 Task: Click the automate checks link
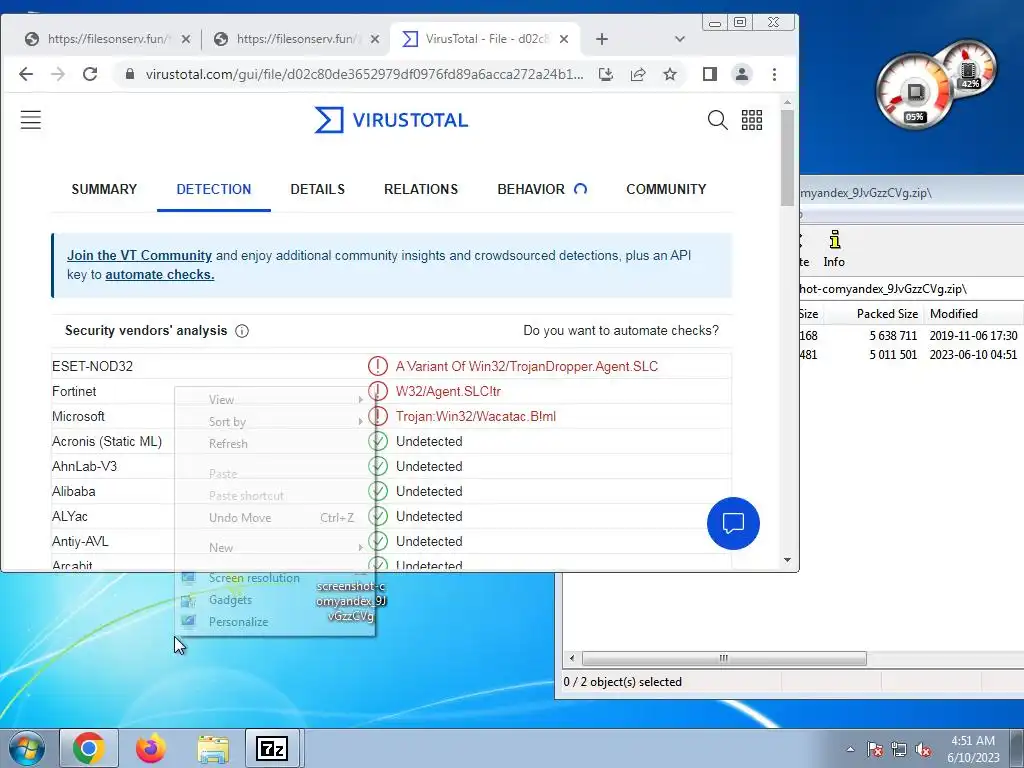click(x=159, y=275)
